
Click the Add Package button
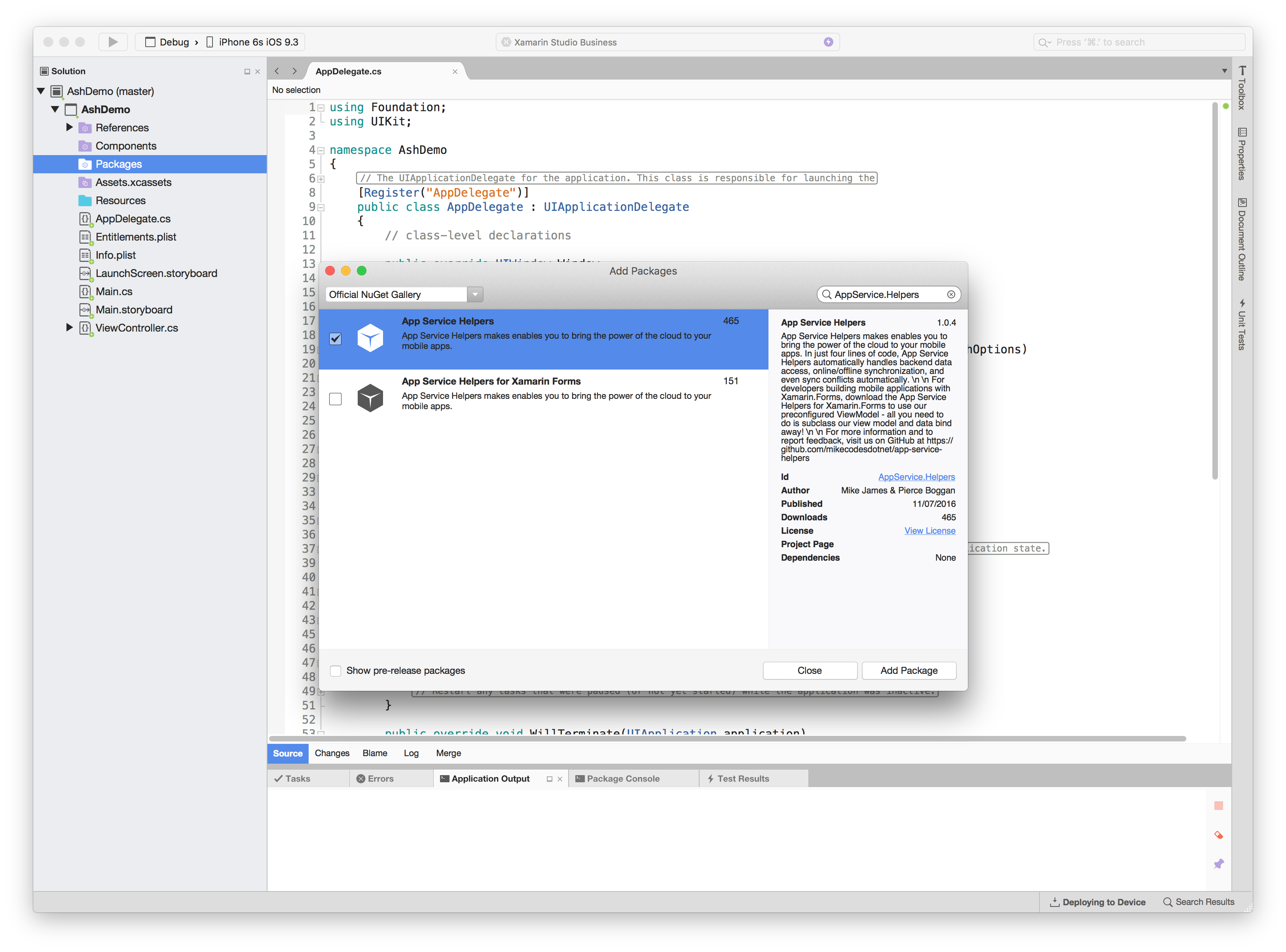click(x=909, y=670)
